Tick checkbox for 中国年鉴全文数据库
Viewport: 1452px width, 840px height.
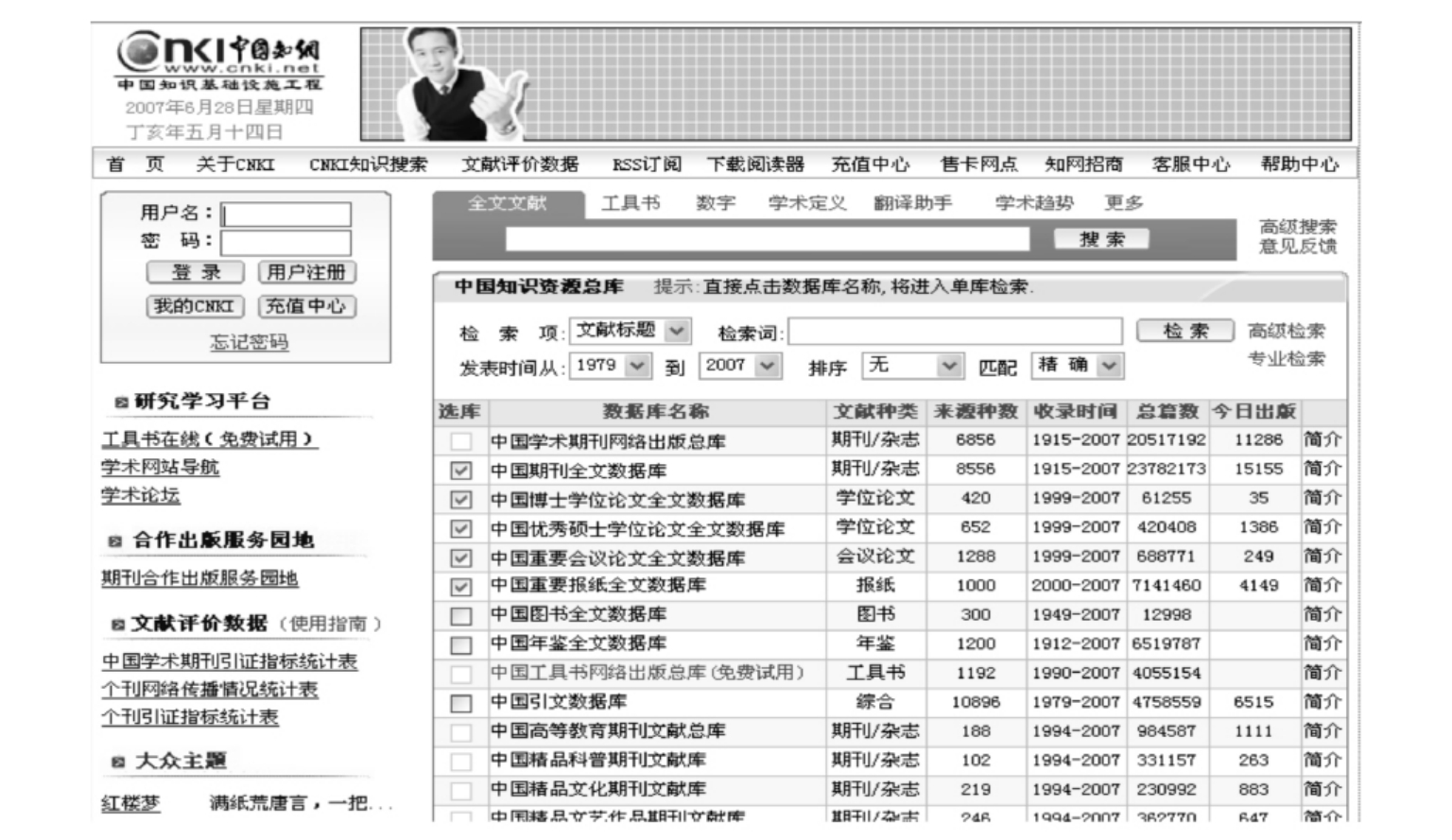point(460,645)
